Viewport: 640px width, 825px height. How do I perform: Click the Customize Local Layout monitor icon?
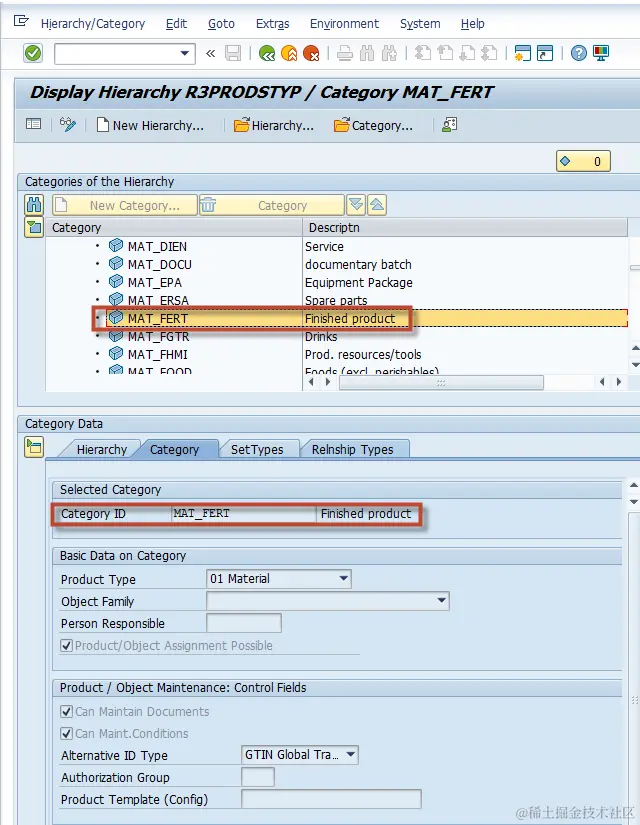point(601,53)
